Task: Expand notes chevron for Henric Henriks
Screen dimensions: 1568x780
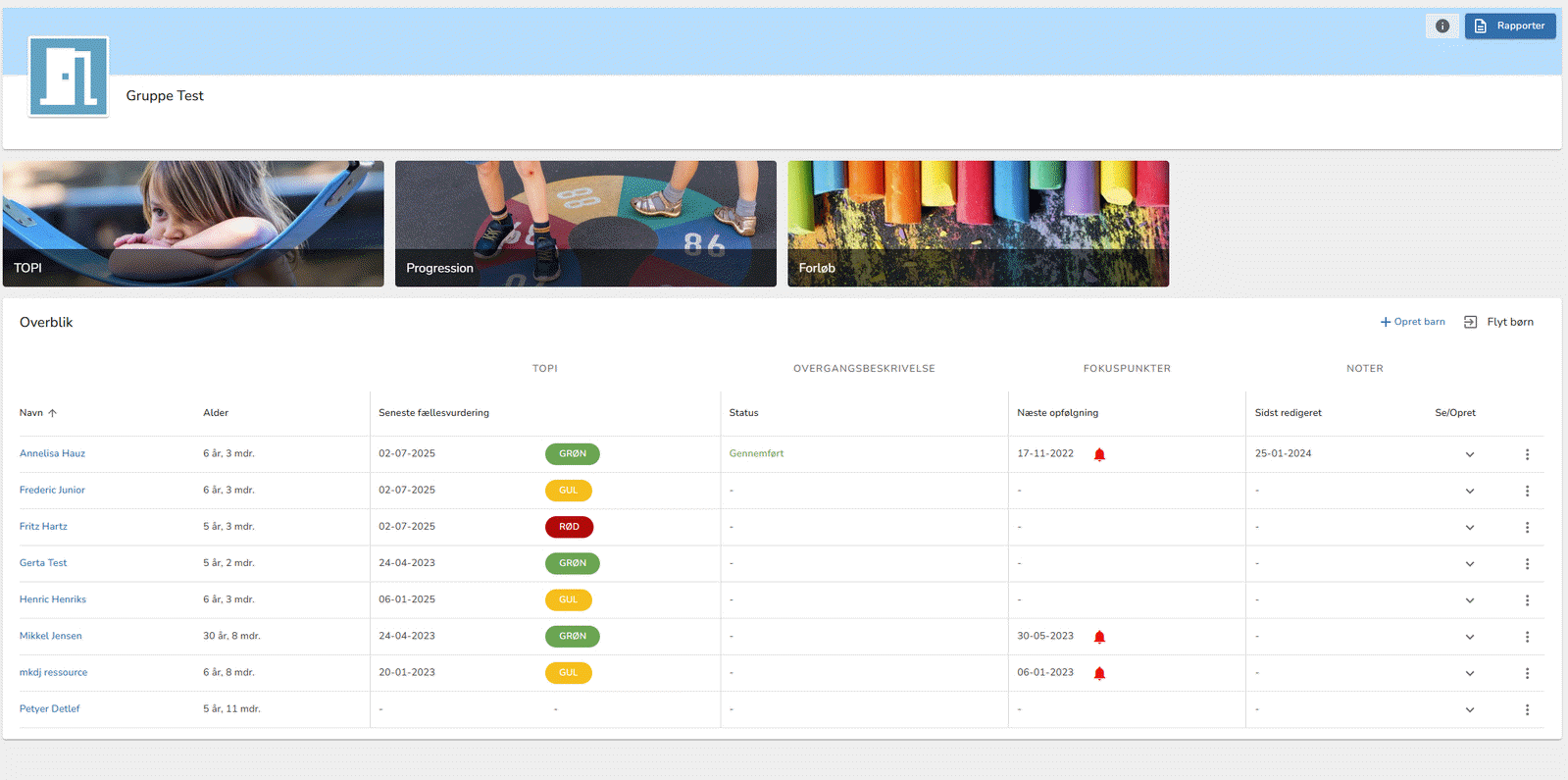Action: click(x=1469, y=600)
